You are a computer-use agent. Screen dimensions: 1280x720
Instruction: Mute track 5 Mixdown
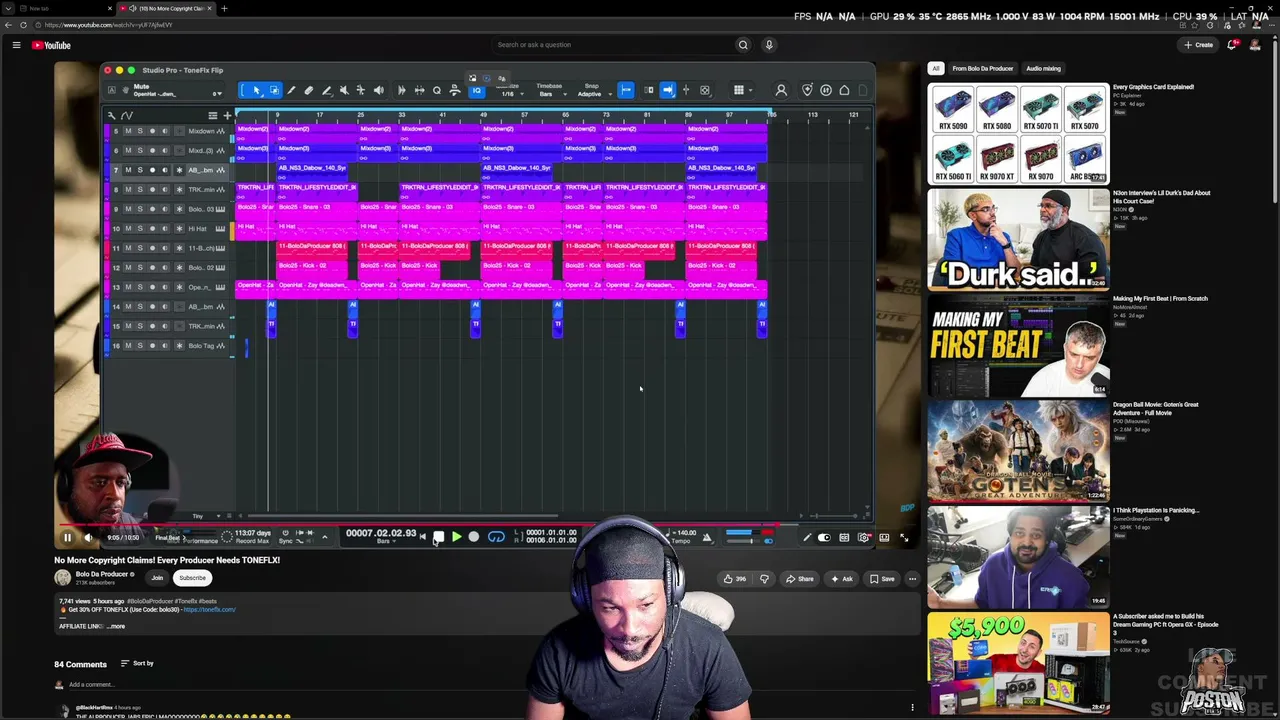pyautogui.click(x=128, y=131)
